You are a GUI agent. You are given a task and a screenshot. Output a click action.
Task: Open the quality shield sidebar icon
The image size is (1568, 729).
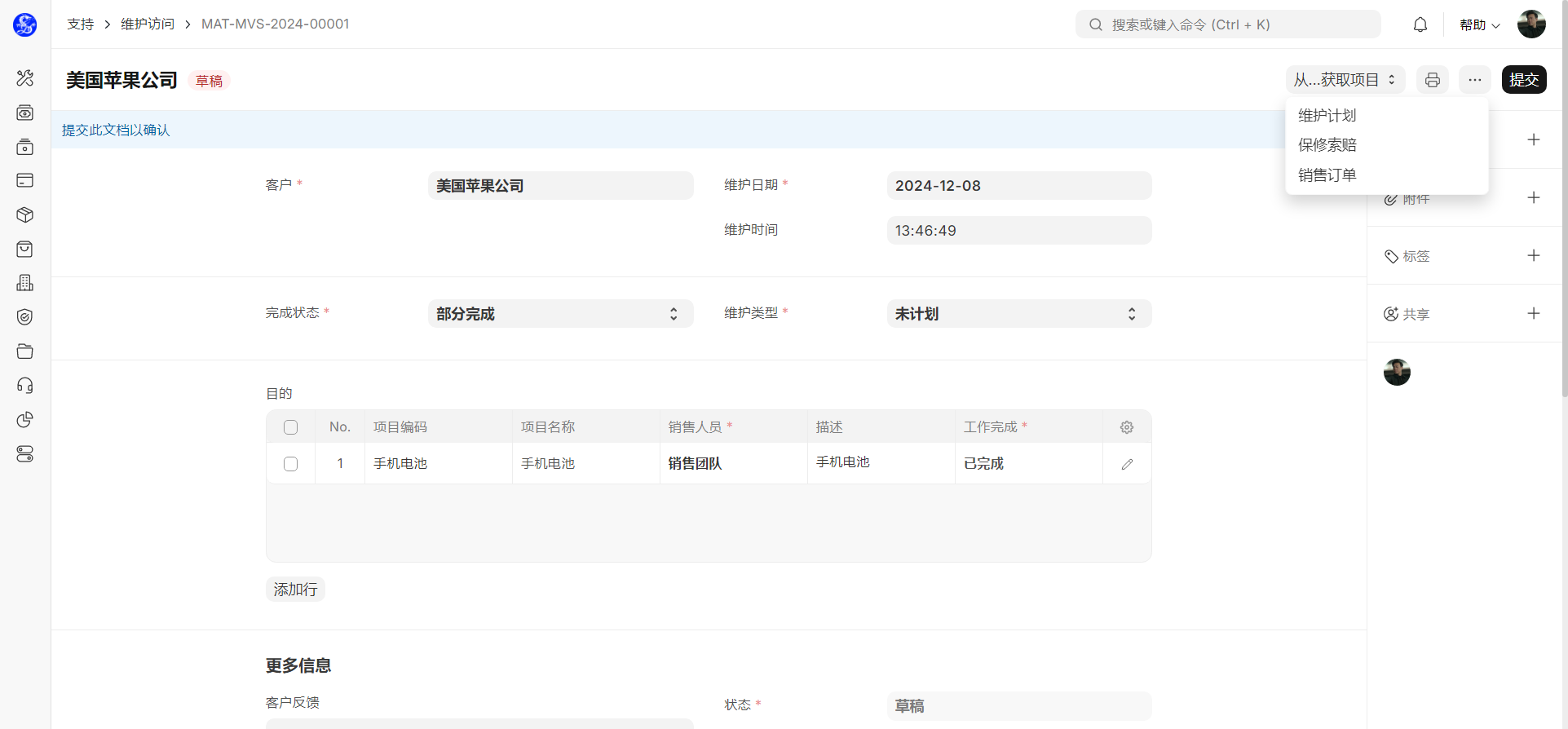click(25, 317)
